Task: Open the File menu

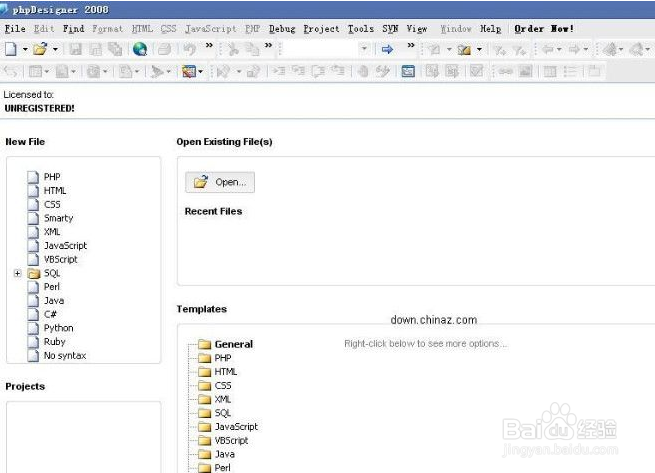Action: coord(15,29)
